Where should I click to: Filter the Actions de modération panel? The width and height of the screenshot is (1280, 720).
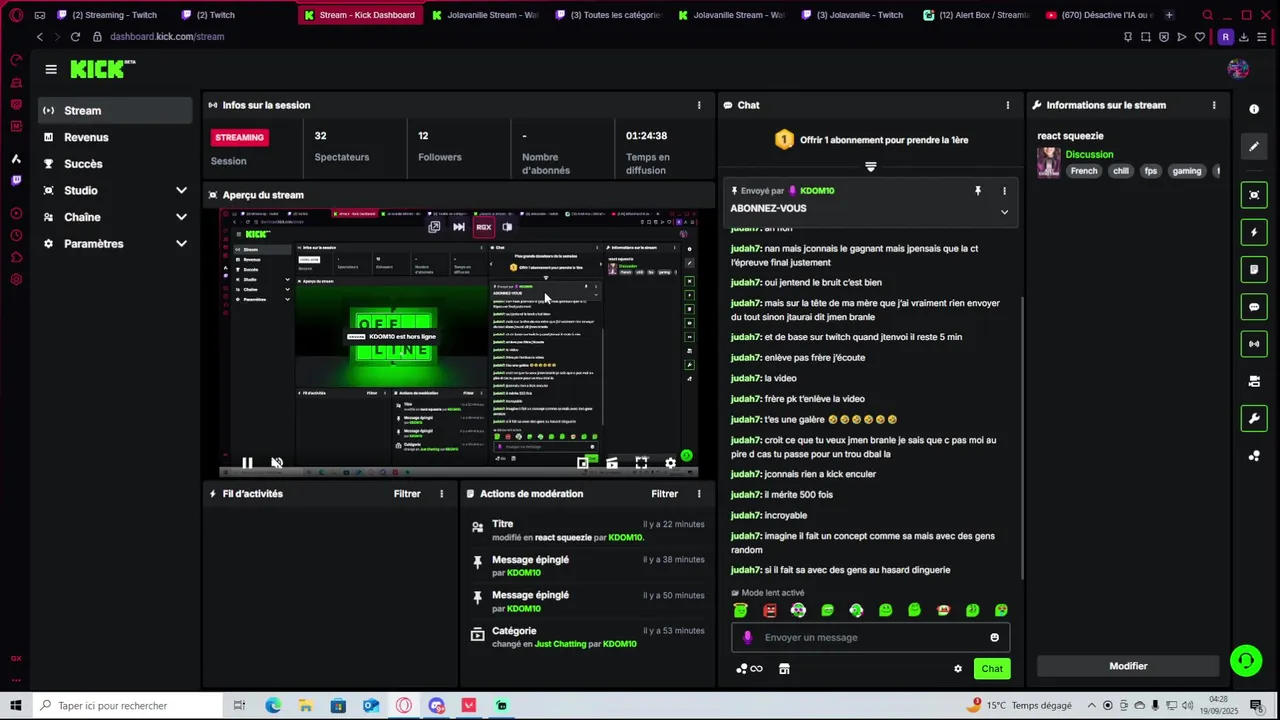pos(665,494)
